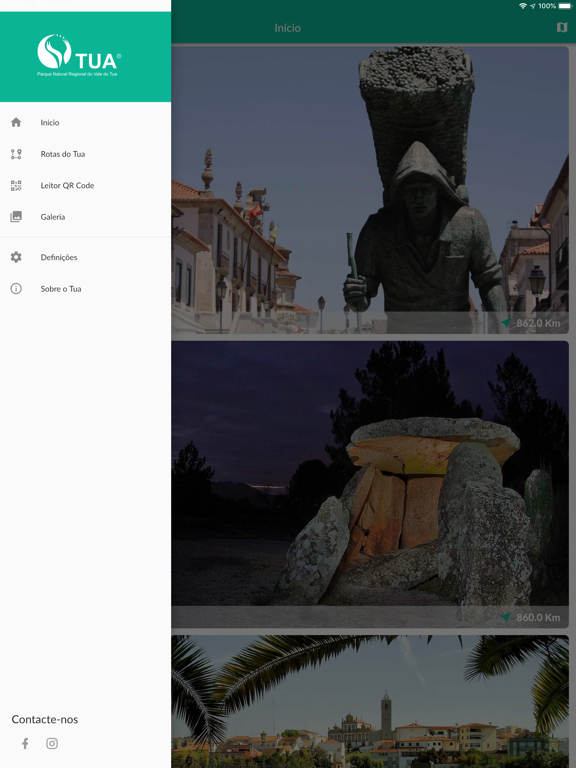Open Leitor QR Code menu entry

85,186
